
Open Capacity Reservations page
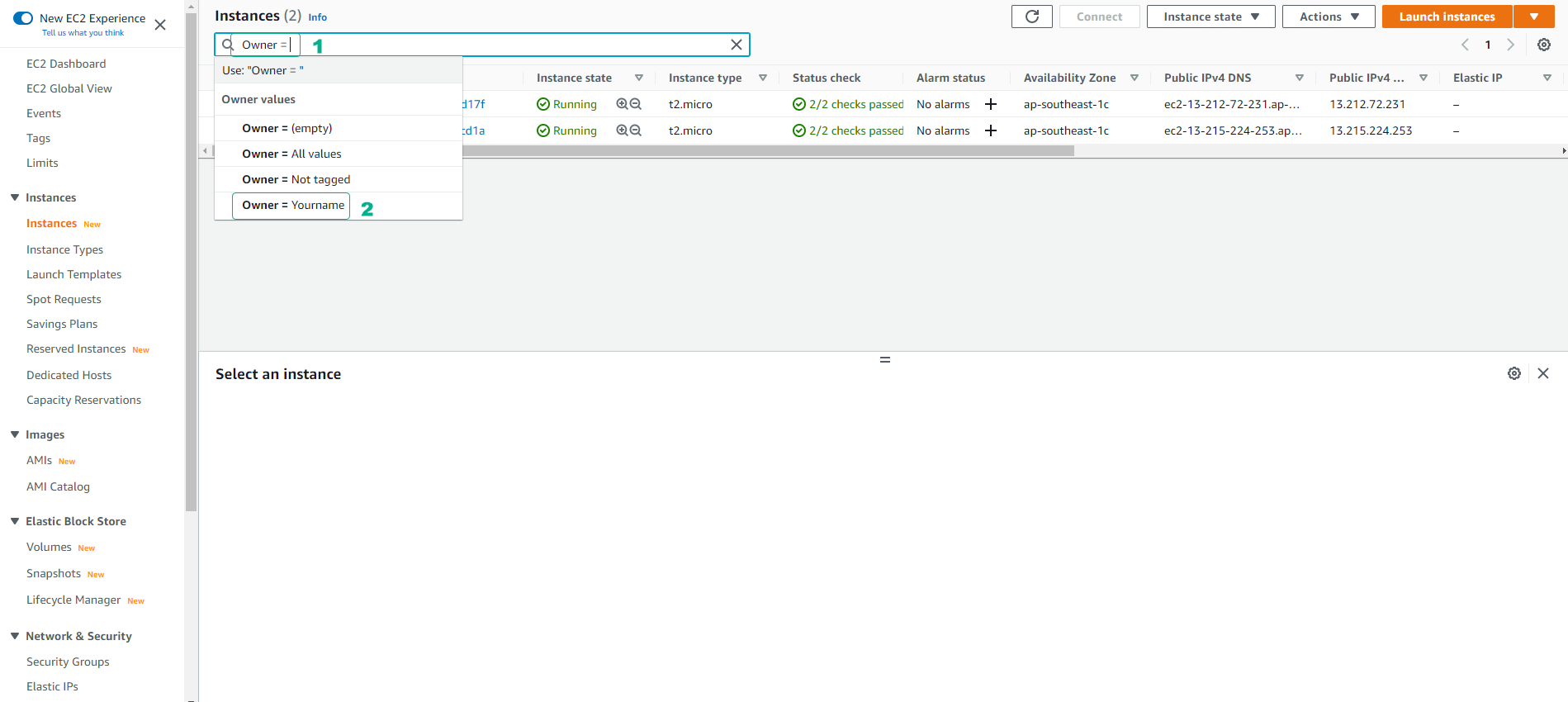(84, 400)
